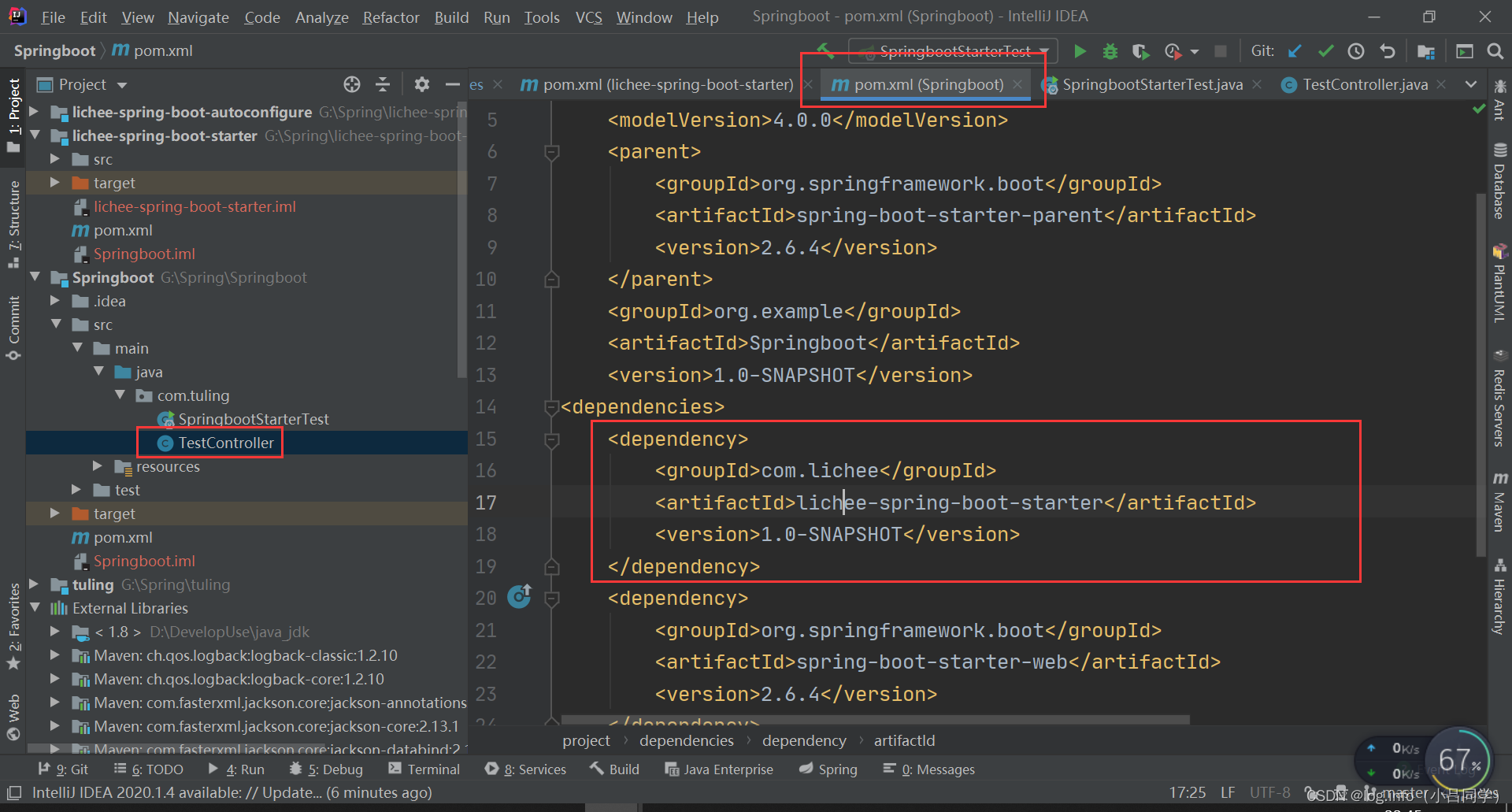Click the editor horizontal scrollbar
The image size is (1512, 812).
[x=874, y=720]
